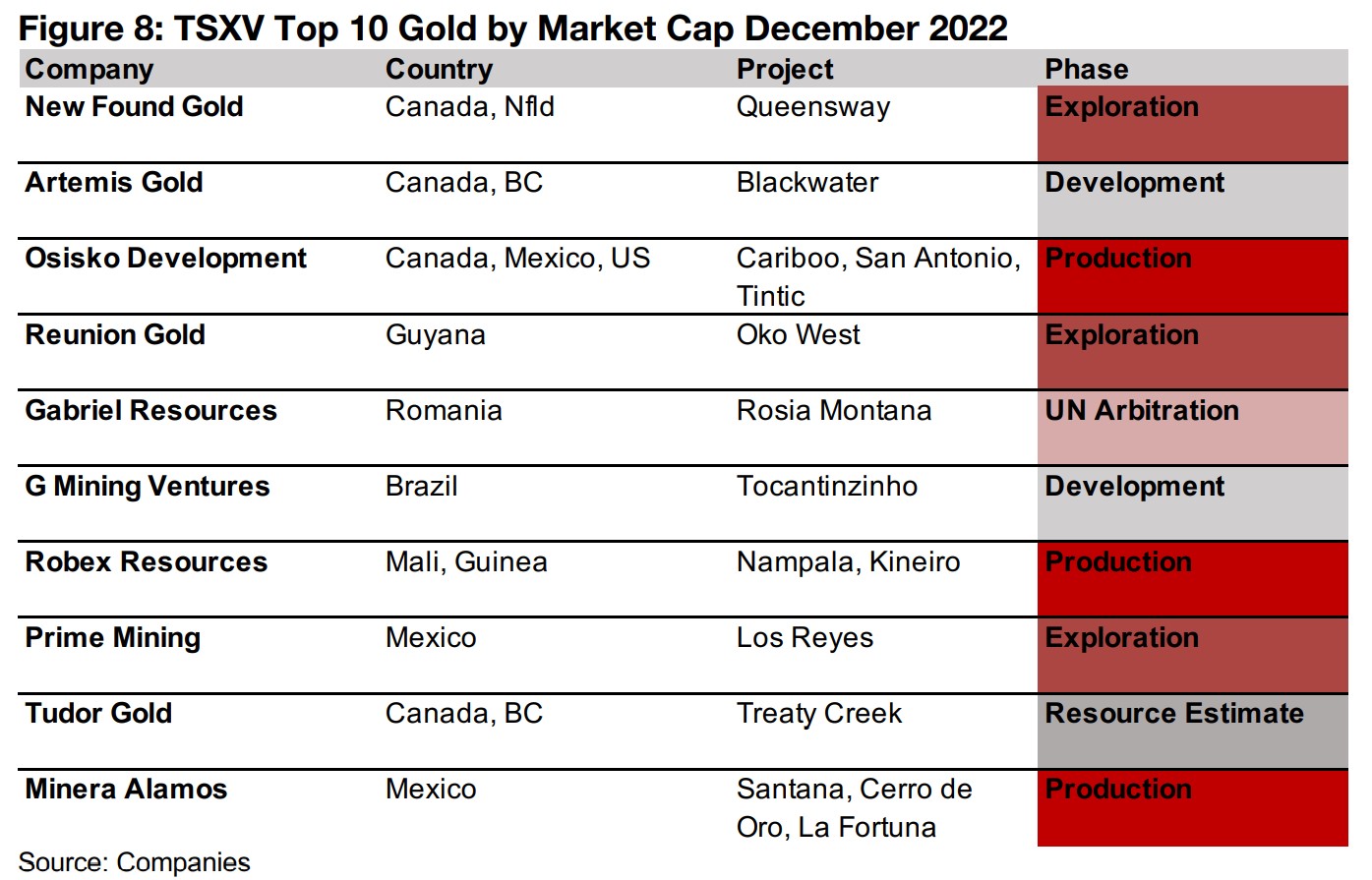Click the Project column header
1372x880 pixels.
[x=785, y=70]
